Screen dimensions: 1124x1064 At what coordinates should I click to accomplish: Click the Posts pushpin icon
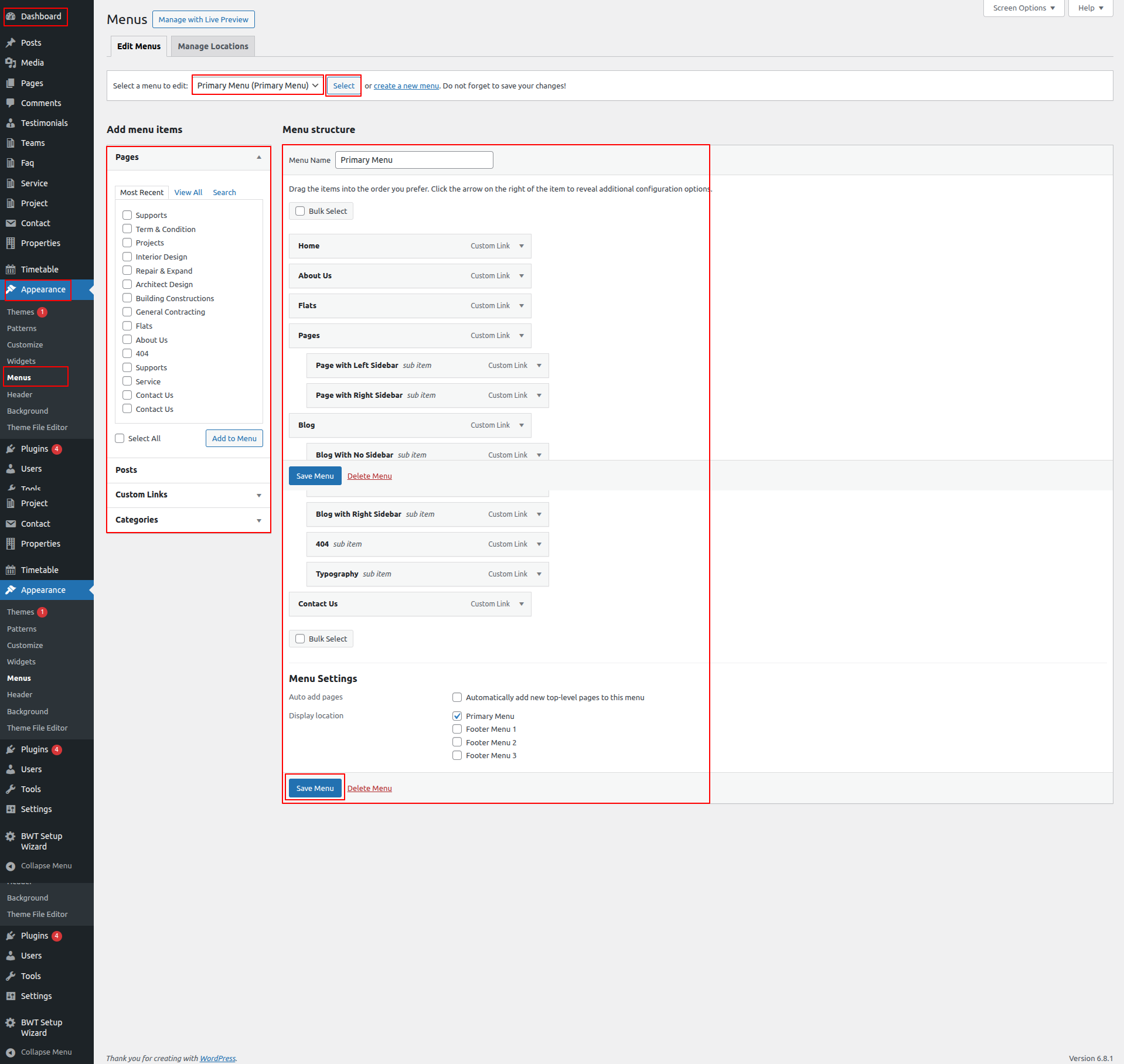point(11,43)
